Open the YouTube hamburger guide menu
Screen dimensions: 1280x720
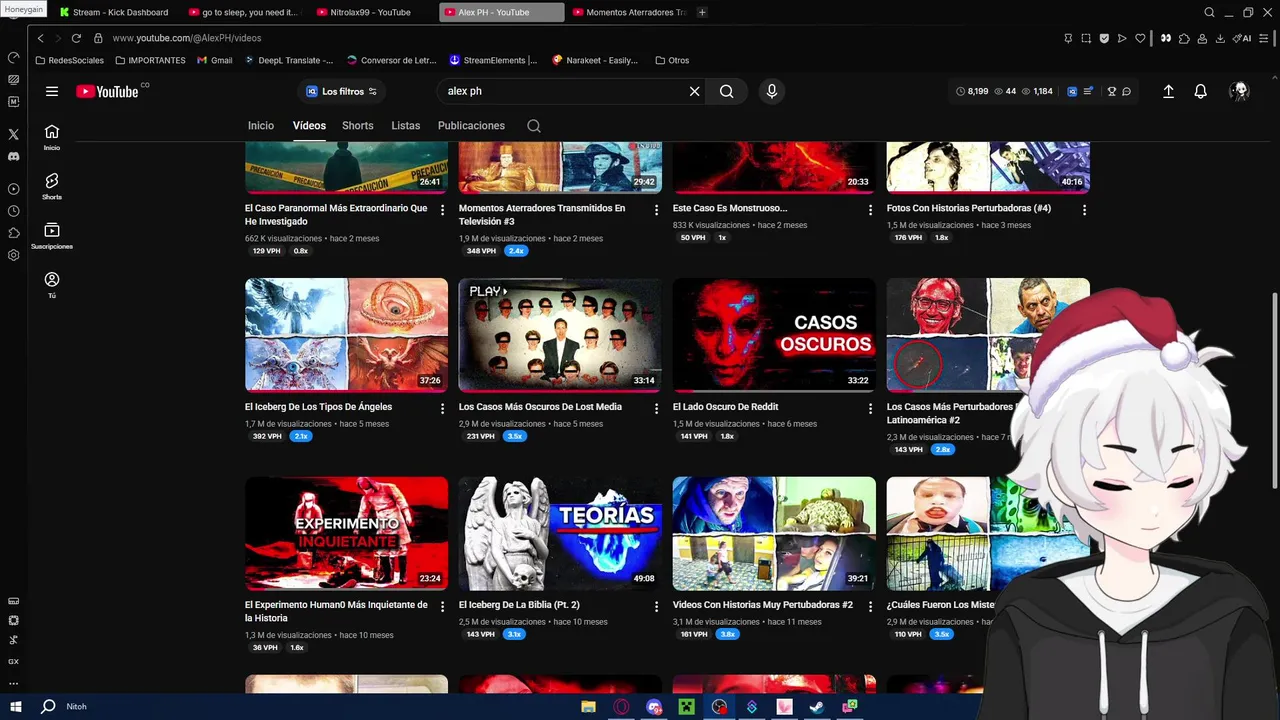(x=52, y=91)
